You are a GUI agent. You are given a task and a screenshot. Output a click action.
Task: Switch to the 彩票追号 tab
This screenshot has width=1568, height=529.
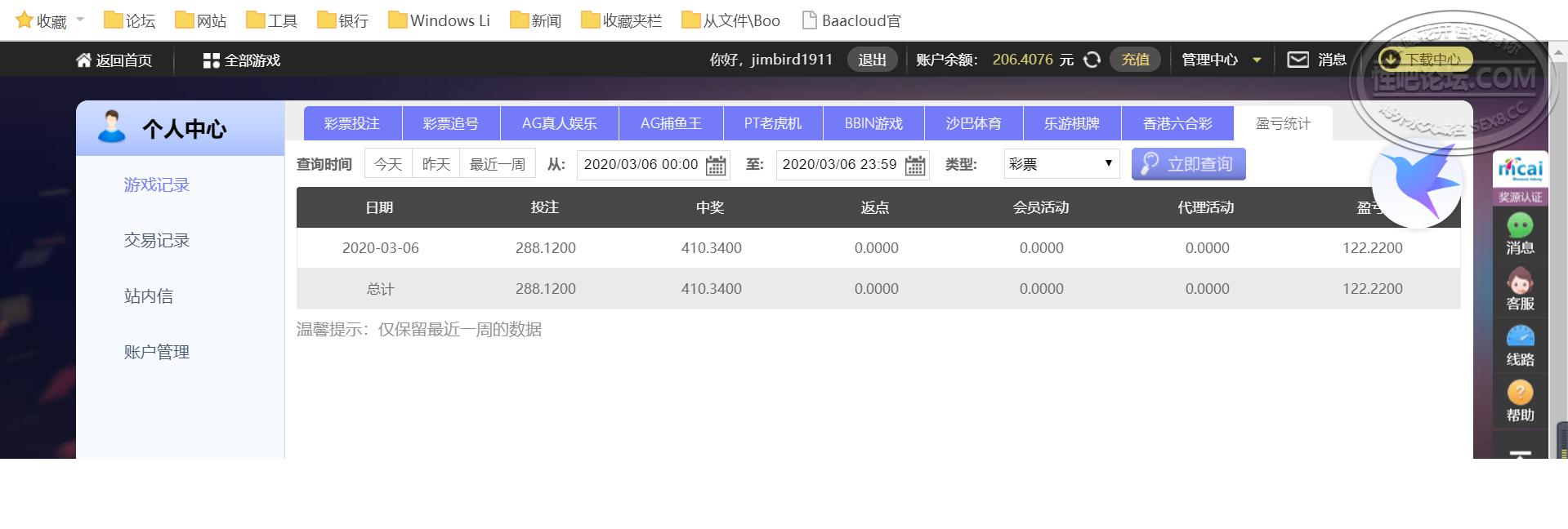click(x=451, y=123)
